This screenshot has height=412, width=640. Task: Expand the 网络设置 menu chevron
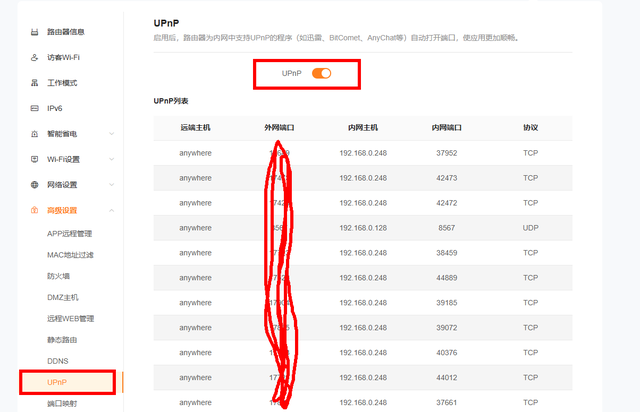click(x=111, y=185)
